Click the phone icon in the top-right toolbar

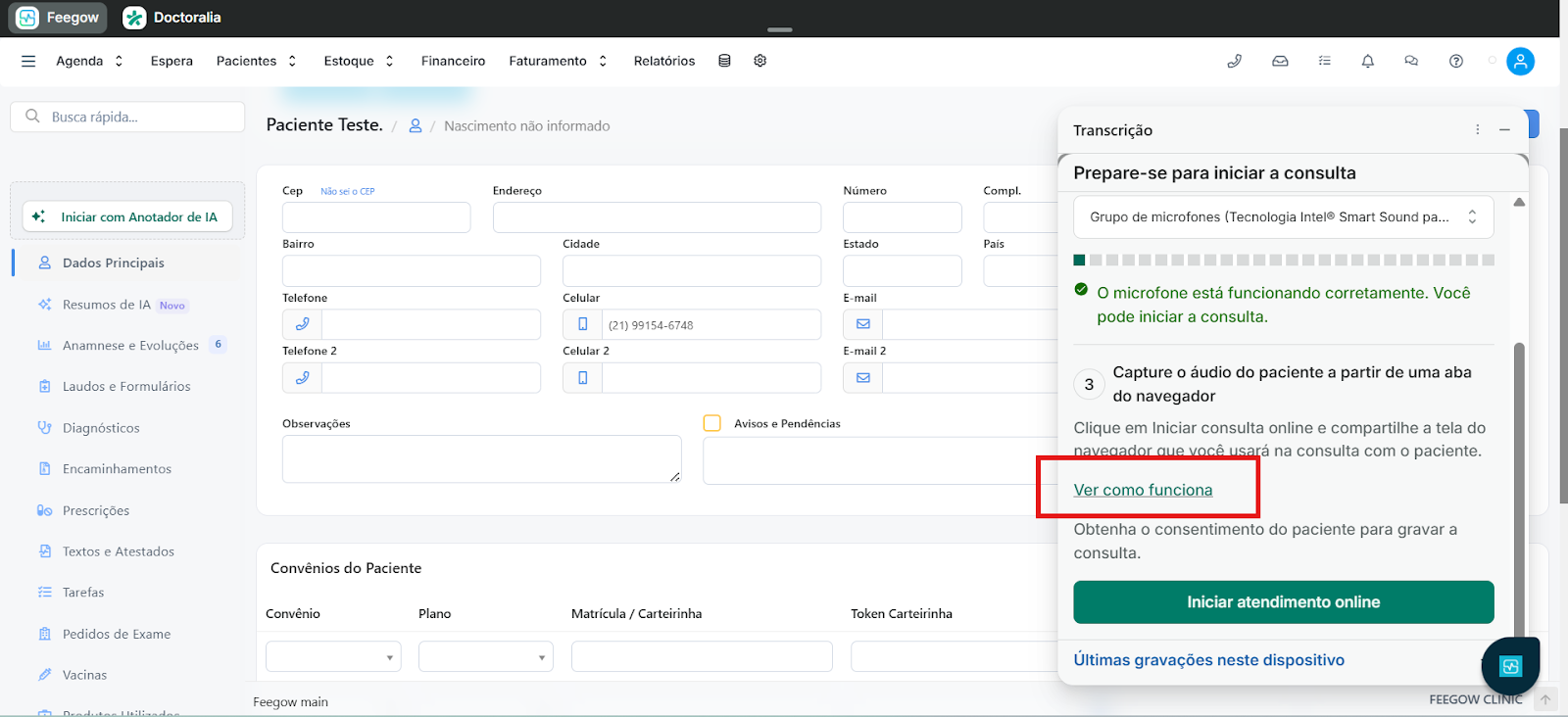(x=1235, y=61)
